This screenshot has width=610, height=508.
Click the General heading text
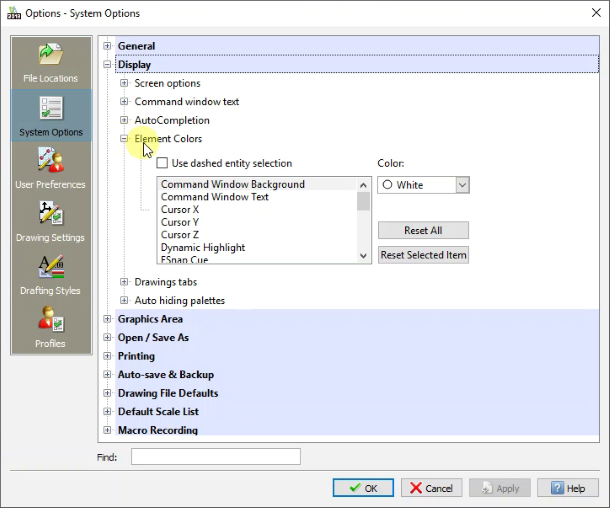click(137, 46)
